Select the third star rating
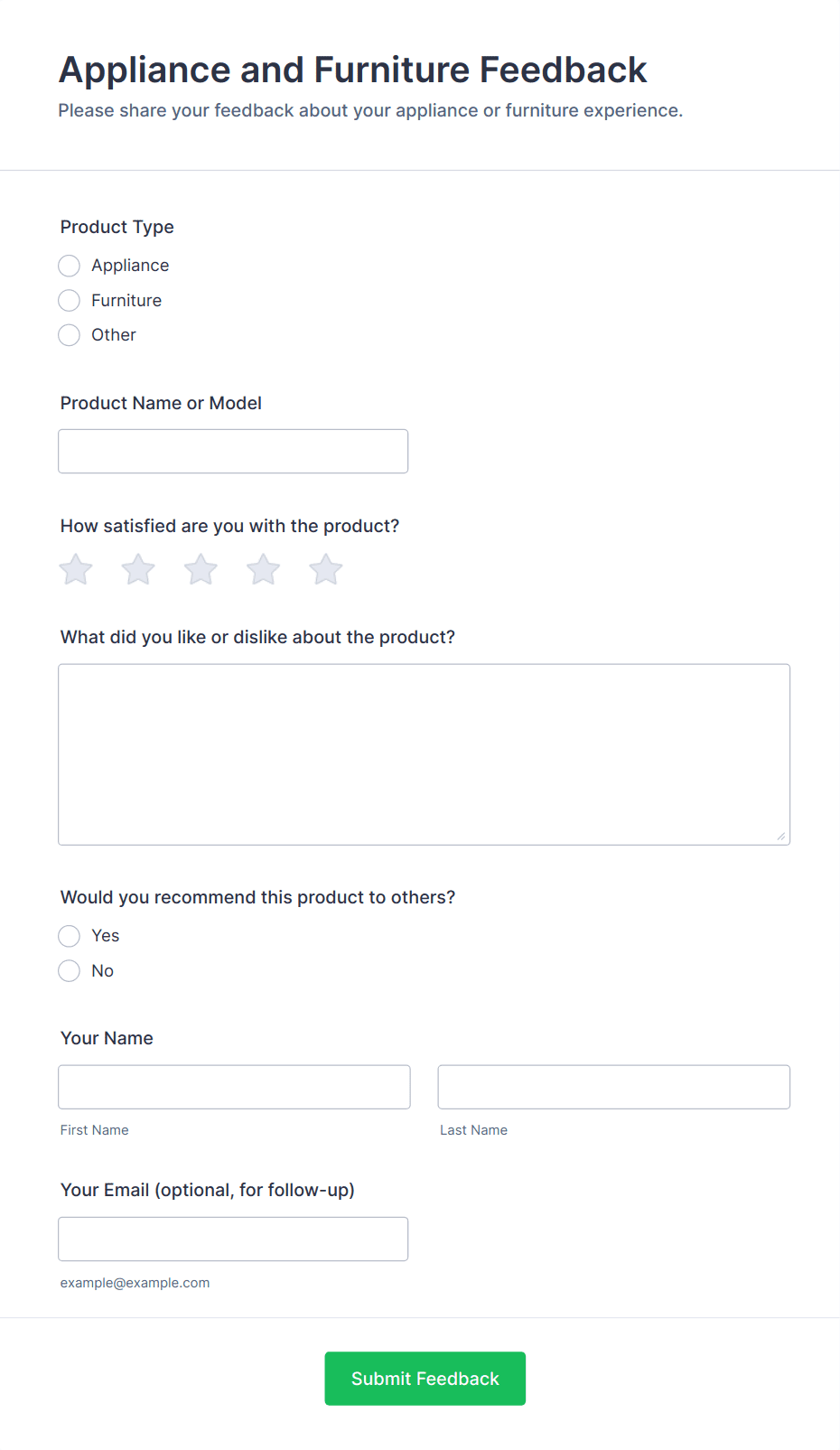This screenshot has height=1450, width=840. pos(201,570)
